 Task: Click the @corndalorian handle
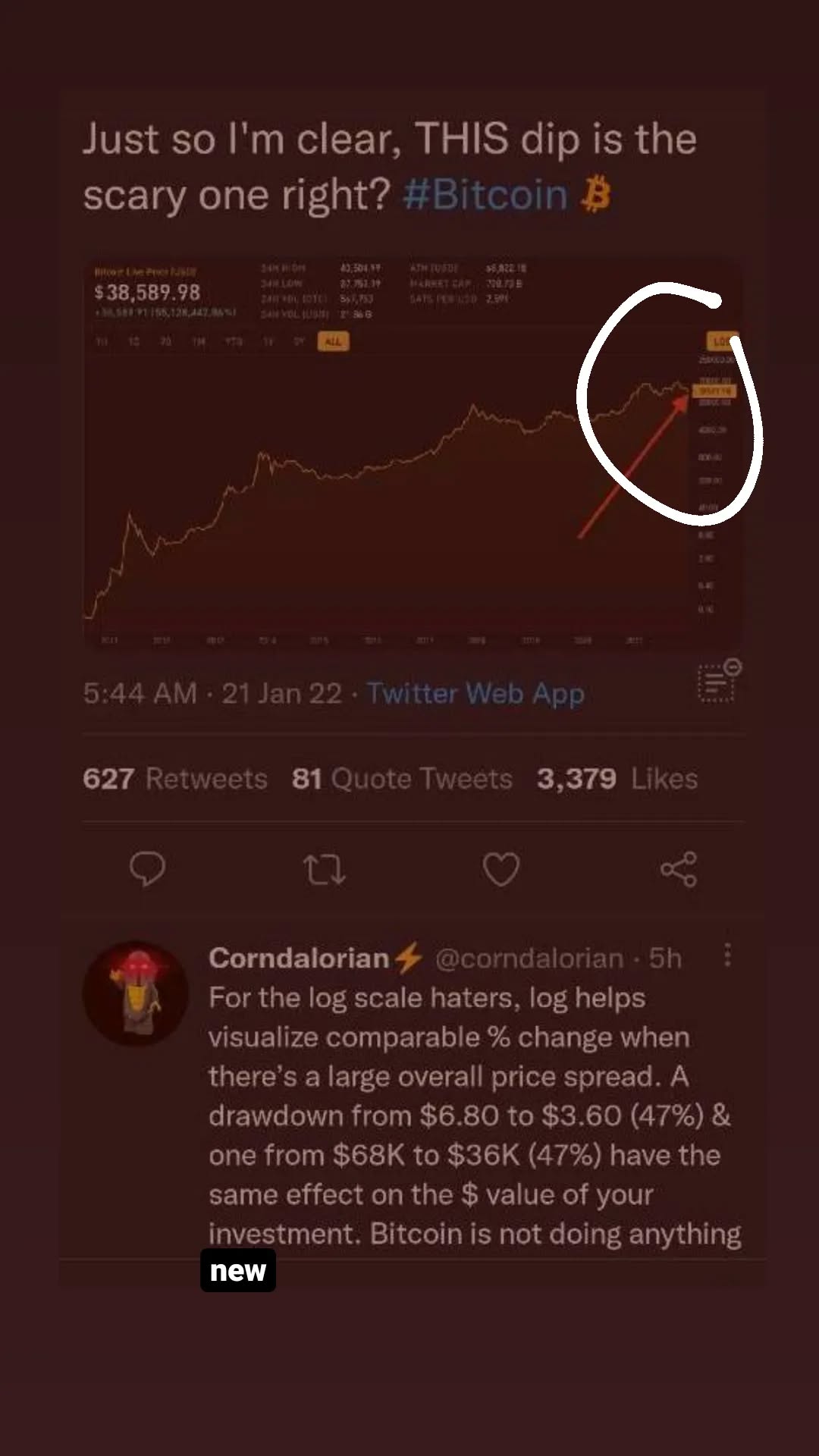coord(529,959)
